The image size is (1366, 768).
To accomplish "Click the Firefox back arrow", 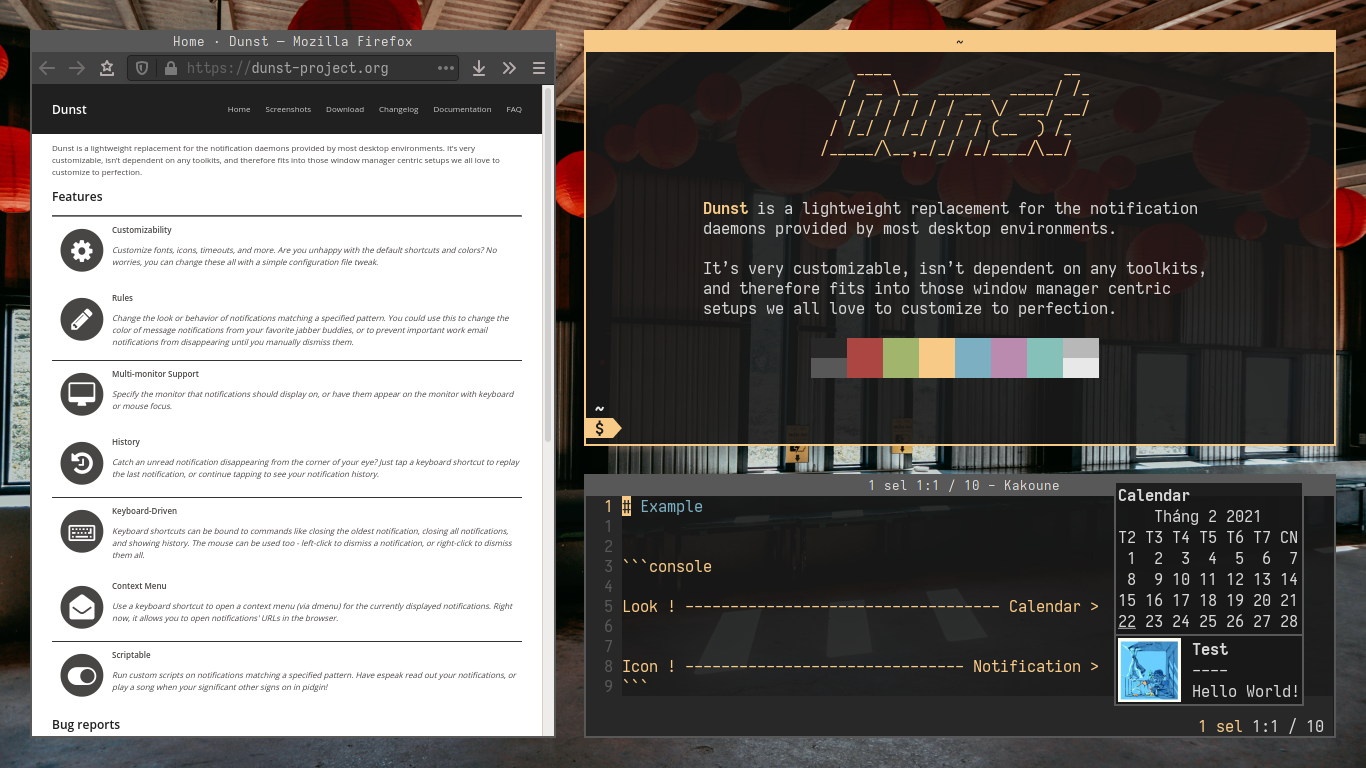I will tap(47, 68).
